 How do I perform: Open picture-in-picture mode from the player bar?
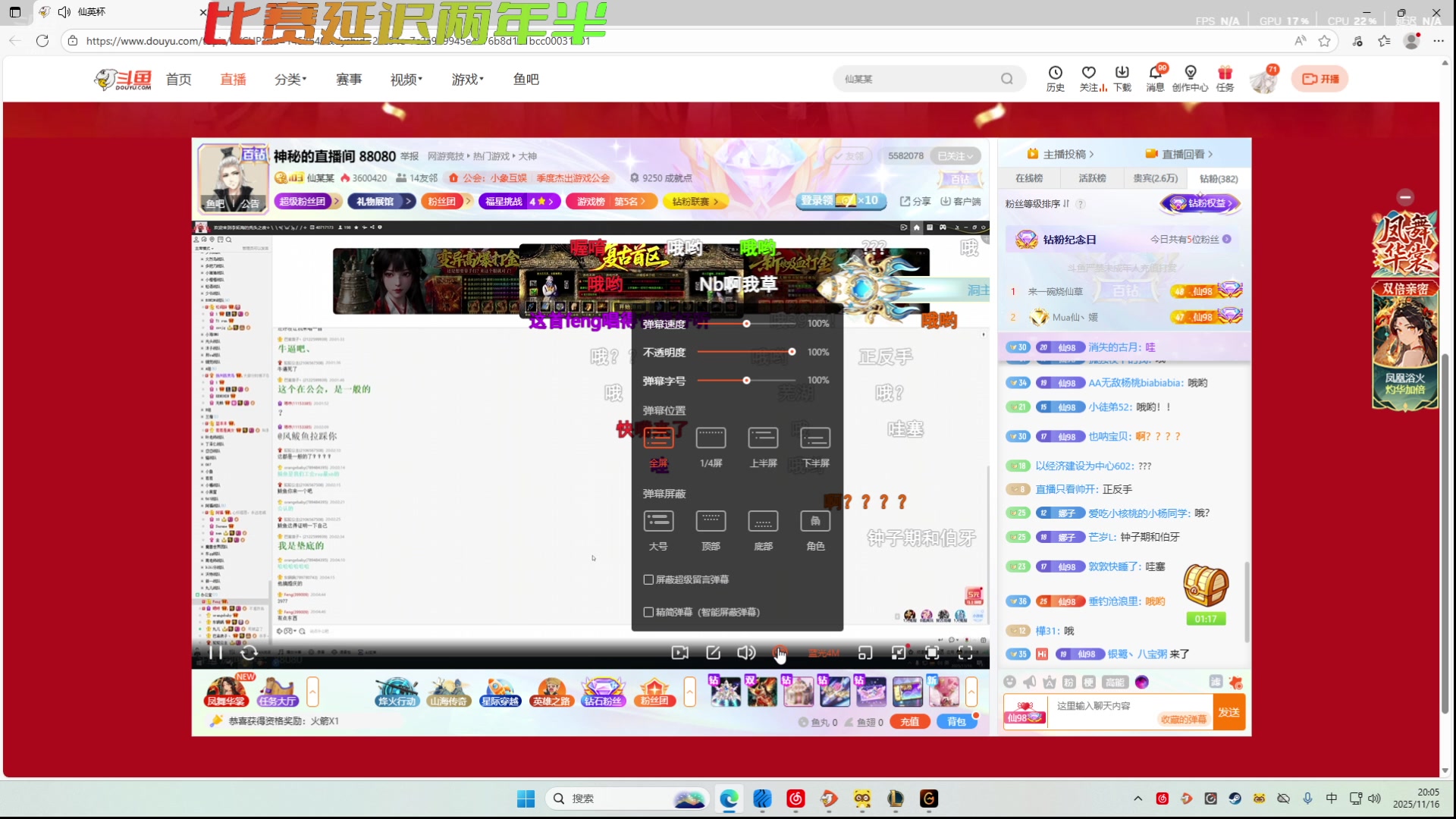(864, 652)
